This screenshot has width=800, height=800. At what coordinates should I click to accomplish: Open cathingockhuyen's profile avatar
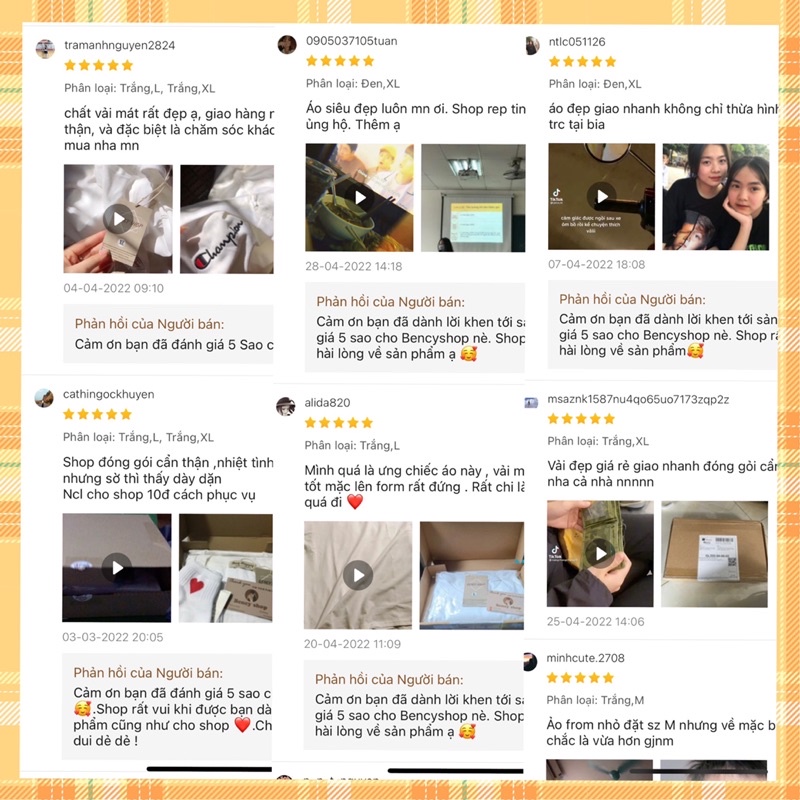44,398
